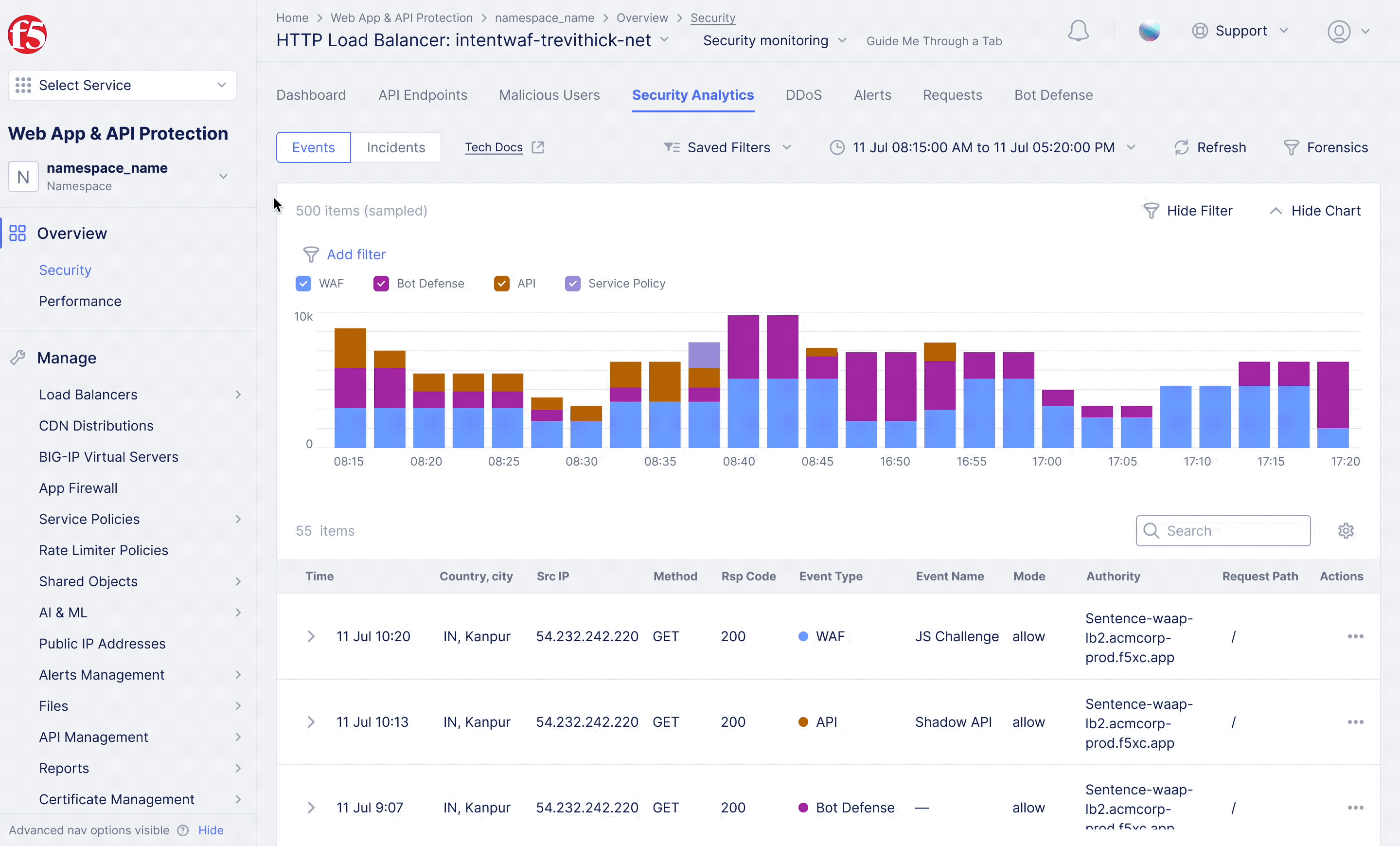Disable the Service Policy checkbox
The image size is (1400, 846).
(572, 283)
